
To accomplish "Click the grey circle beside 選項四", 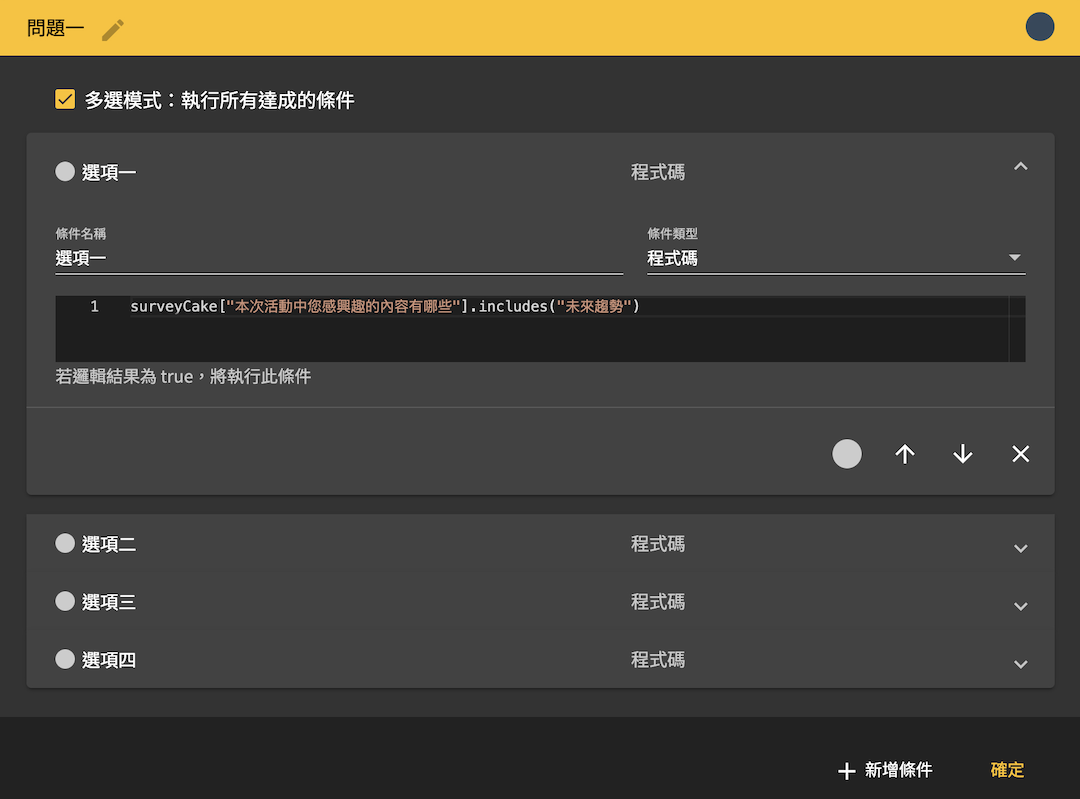I will [65, 659].
